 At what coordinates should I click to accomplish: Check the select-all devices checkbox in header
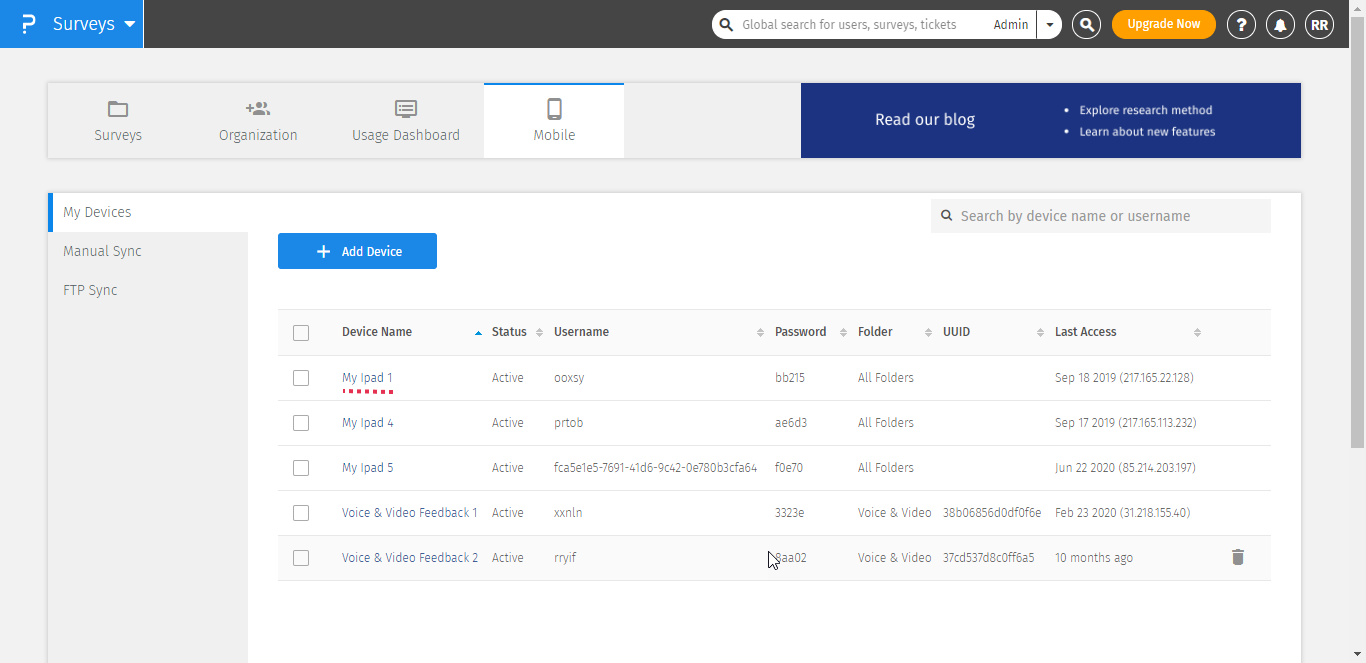pos(301,333)
